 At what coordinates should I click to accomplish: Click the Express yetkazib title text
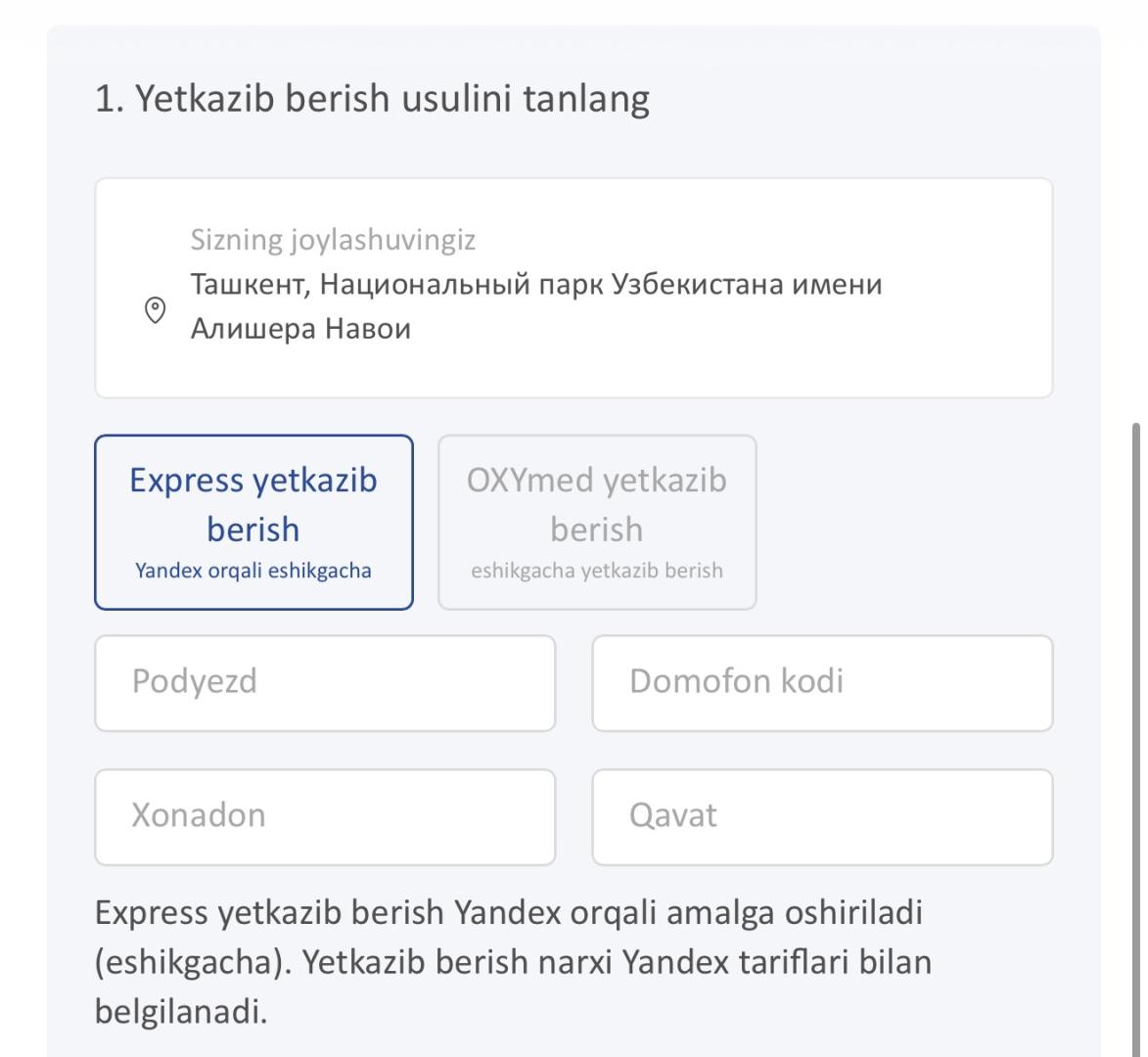[253, 481]
